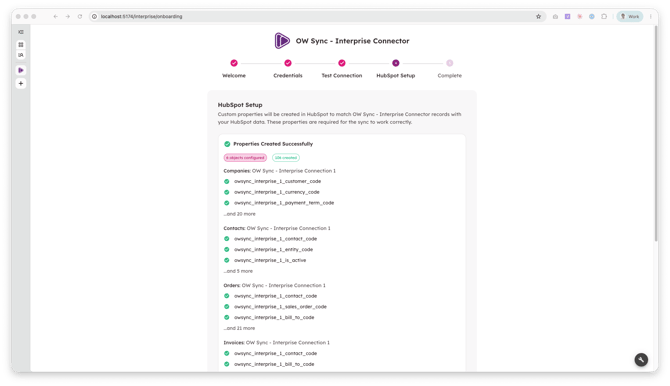The width and height of the screenshot is (670, 386).
Task: Reload the page with the refresh icon
Action: (79, 16)
